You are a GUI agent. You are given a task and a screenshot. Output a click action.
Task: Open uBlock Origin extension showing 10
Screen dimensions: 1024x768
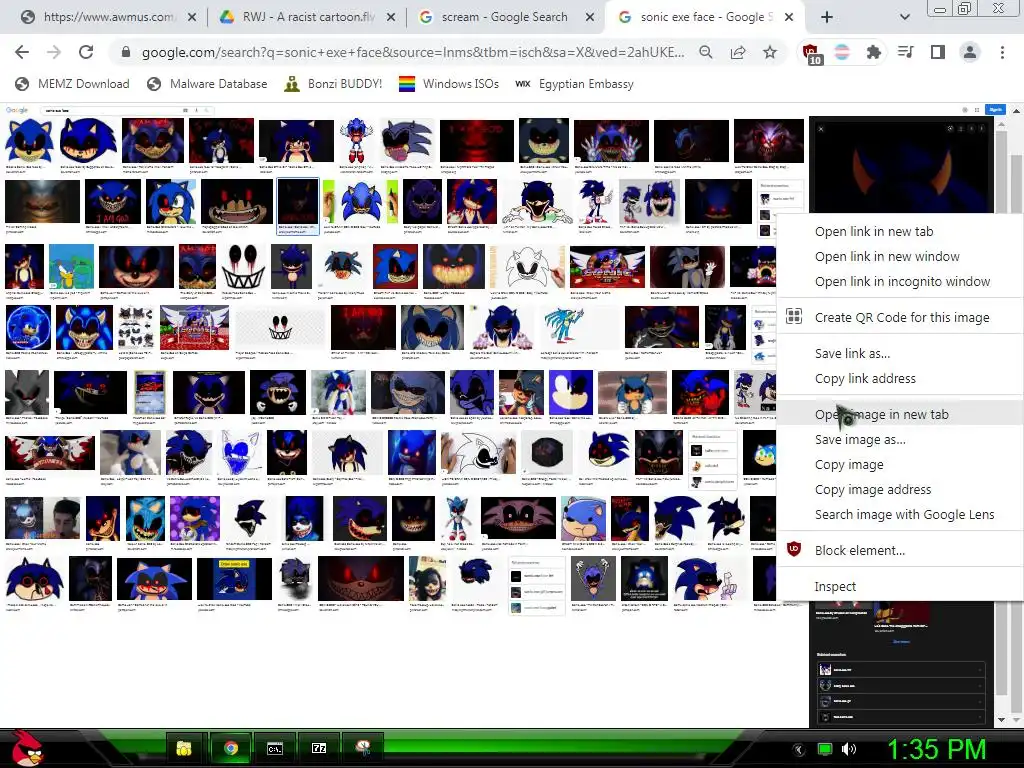tap(810, 53)
